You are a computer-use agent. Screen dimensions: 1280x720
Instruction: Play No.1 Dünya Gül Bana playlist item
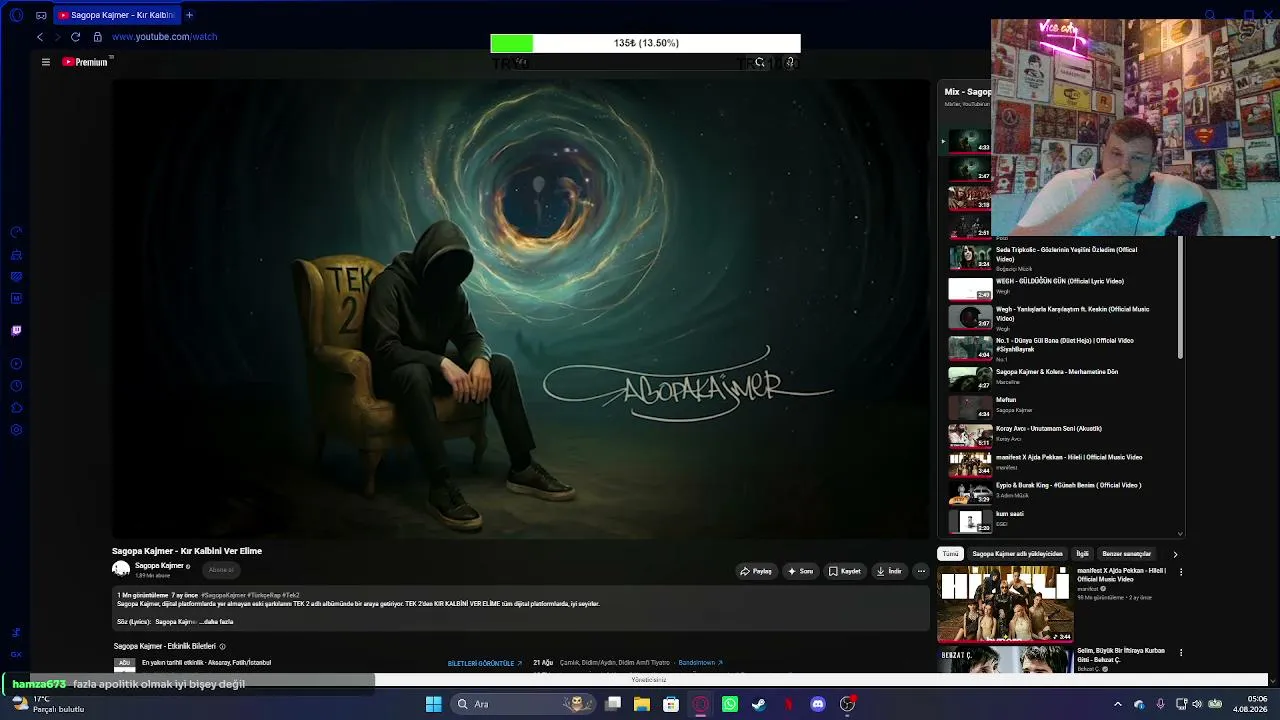point(1060,348)
